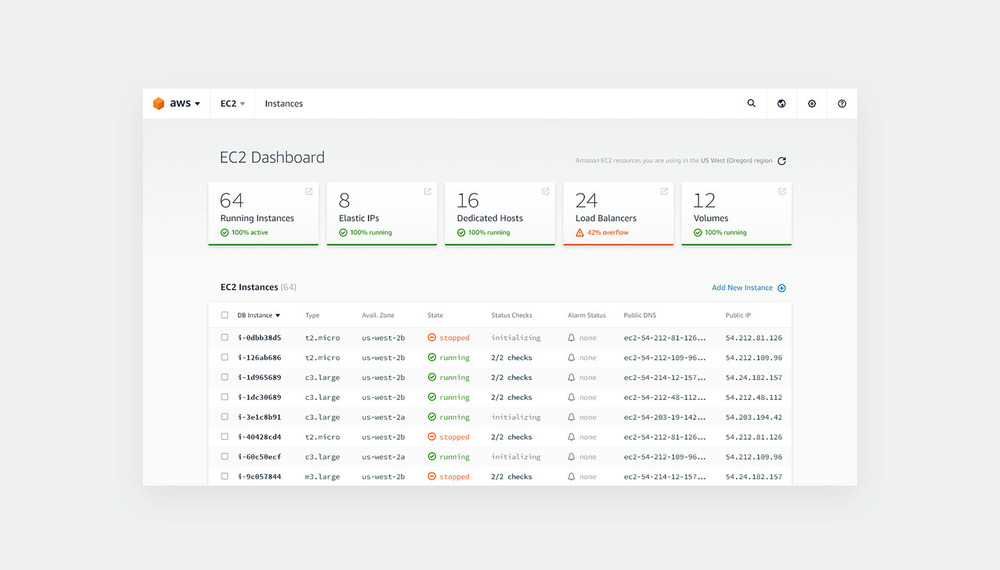Sort by DB Instance column dropdown

(x=259, y=315)
